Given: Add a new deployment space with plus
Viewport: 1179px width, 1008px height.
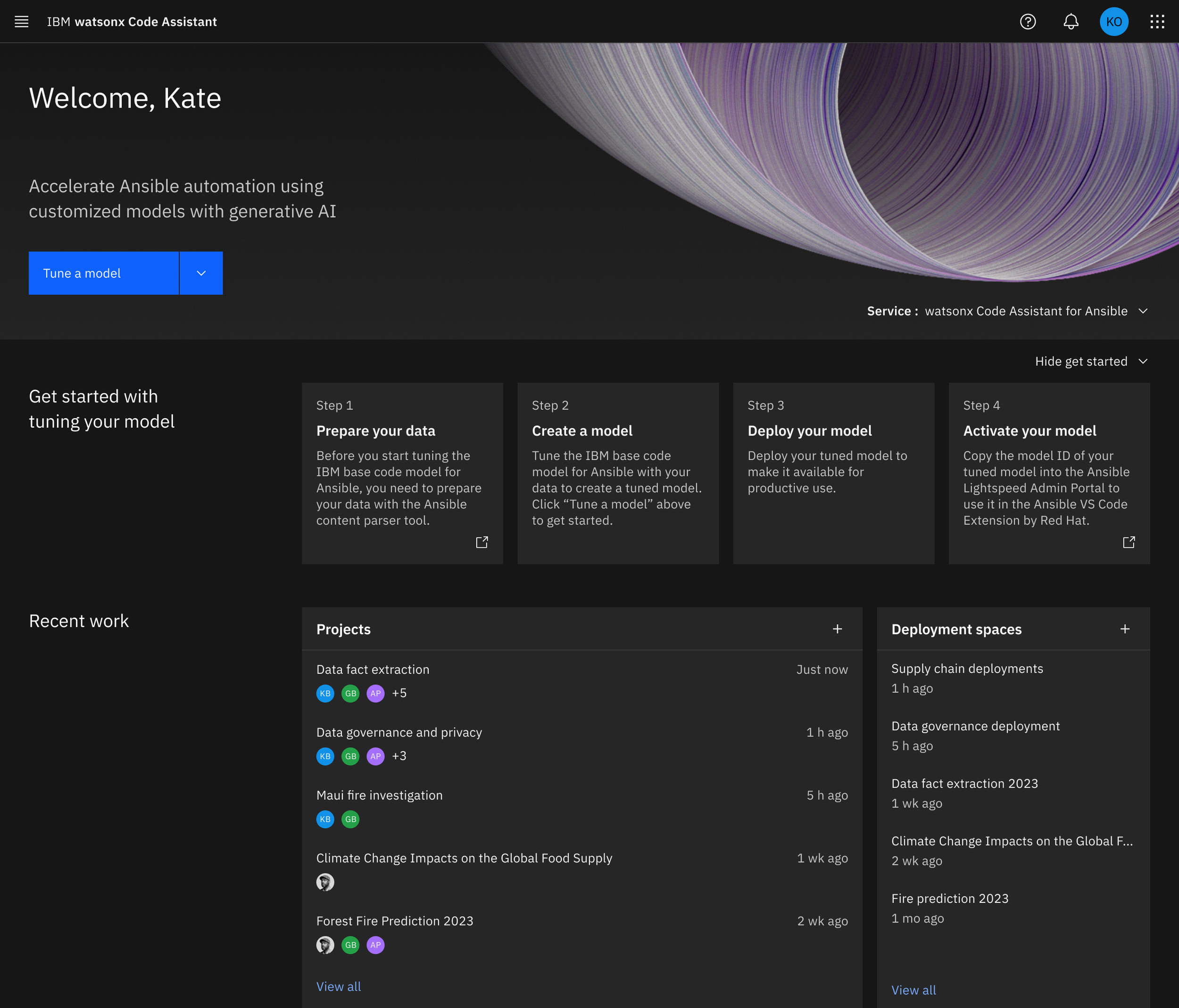Looking at the screenshot, I should 1124,628.
